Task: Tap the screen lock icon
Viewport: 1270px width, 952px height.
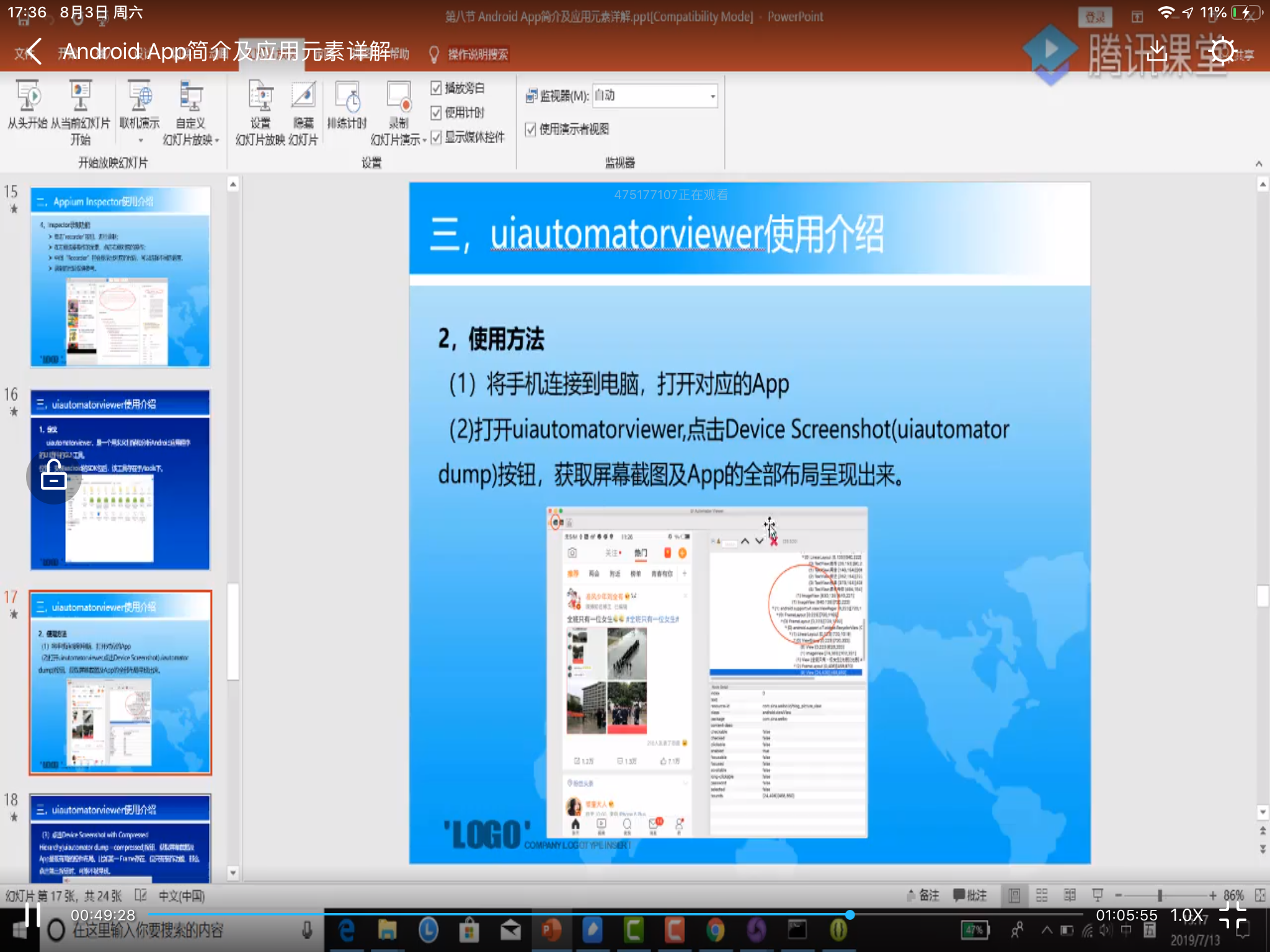Action: 54,476
